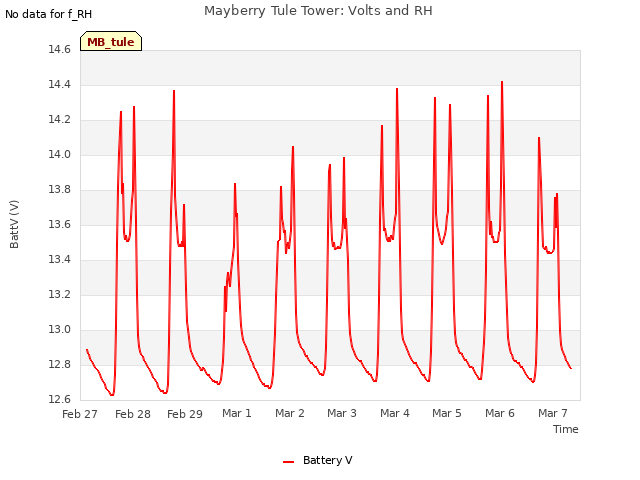
Task: Click the 12.8 y-axis value
Action: click(60, 364)
